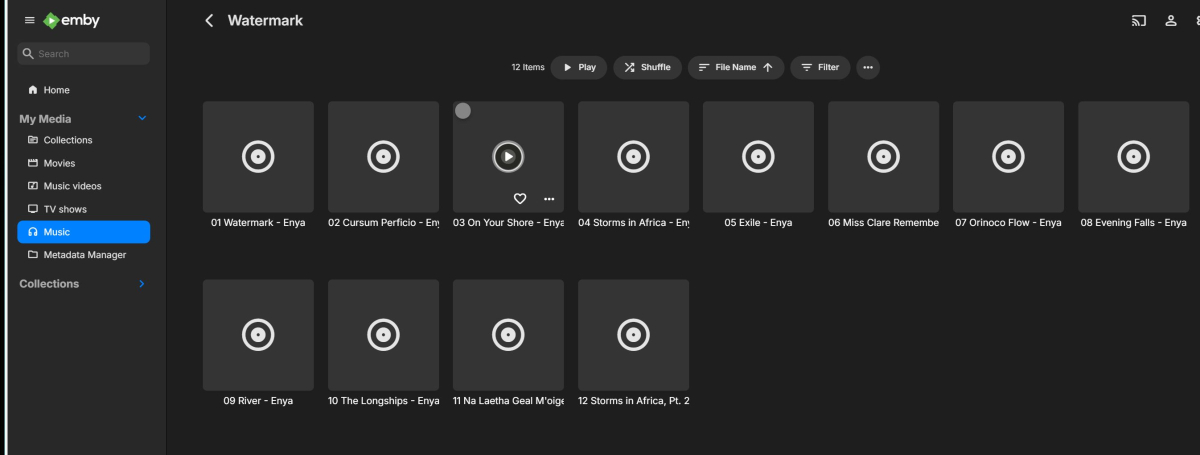Open 07 Orinoco Flow track thumbnail
Image resolution: width=1200 pixels, height=455 pixels.
(1008, 156)
